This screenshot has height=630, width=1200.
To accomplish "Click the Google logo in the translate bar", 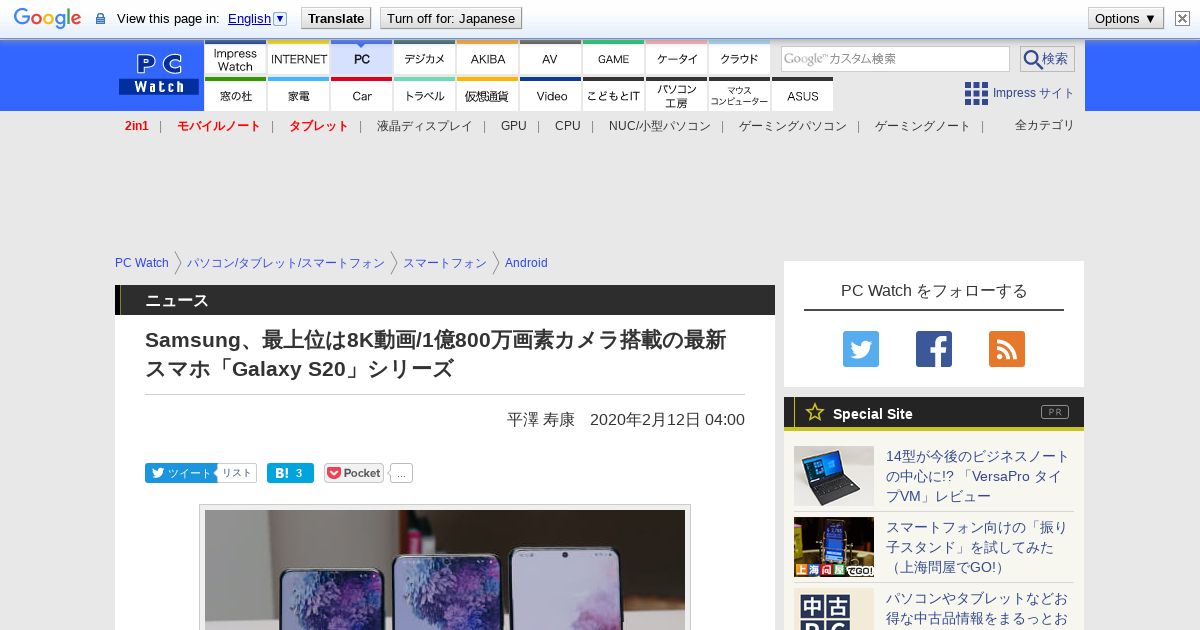I will [x=47, y=18].
